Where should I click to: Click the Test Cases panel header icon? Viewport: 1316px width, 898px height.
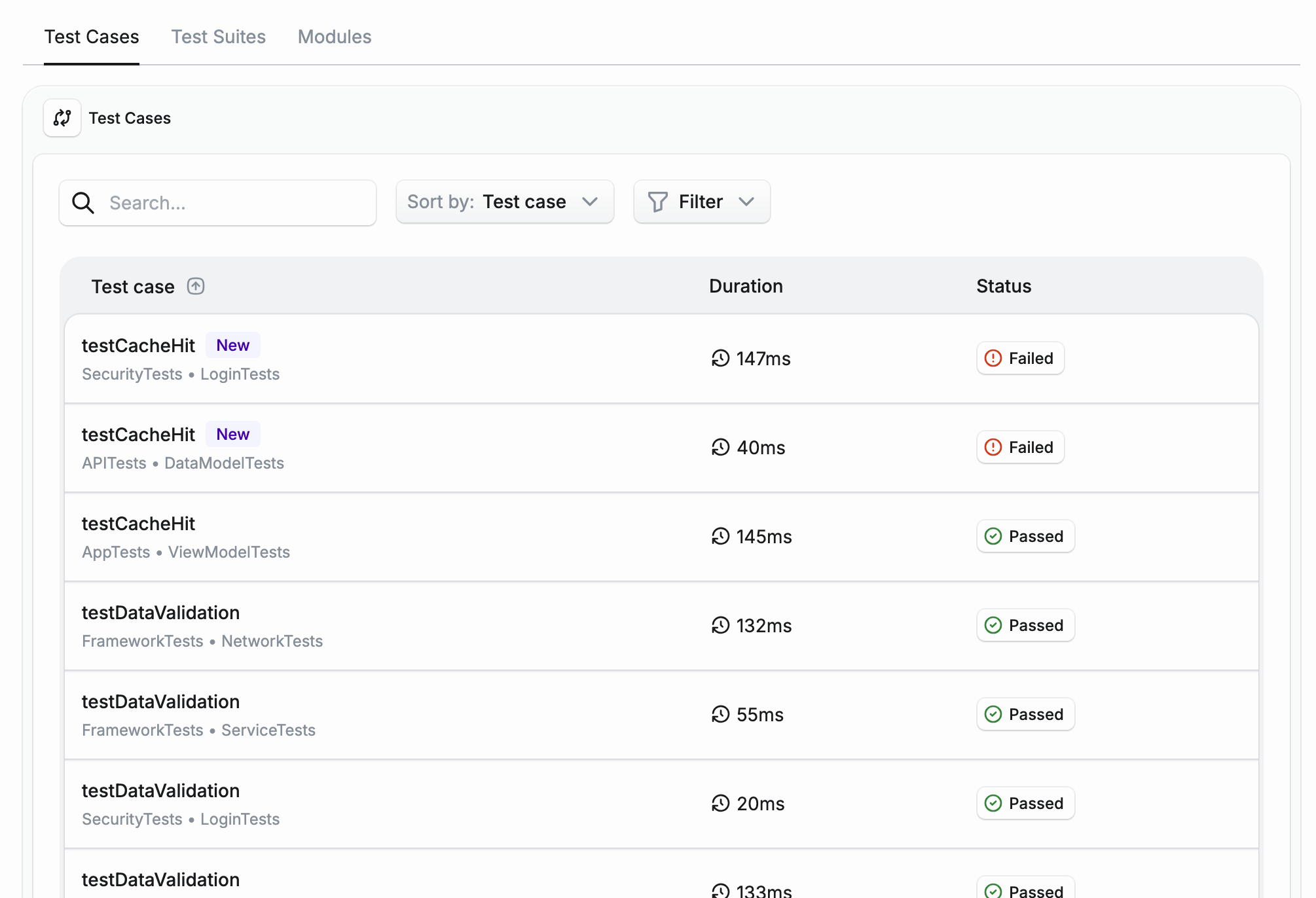pyautogui.click(x=62, y=118)
